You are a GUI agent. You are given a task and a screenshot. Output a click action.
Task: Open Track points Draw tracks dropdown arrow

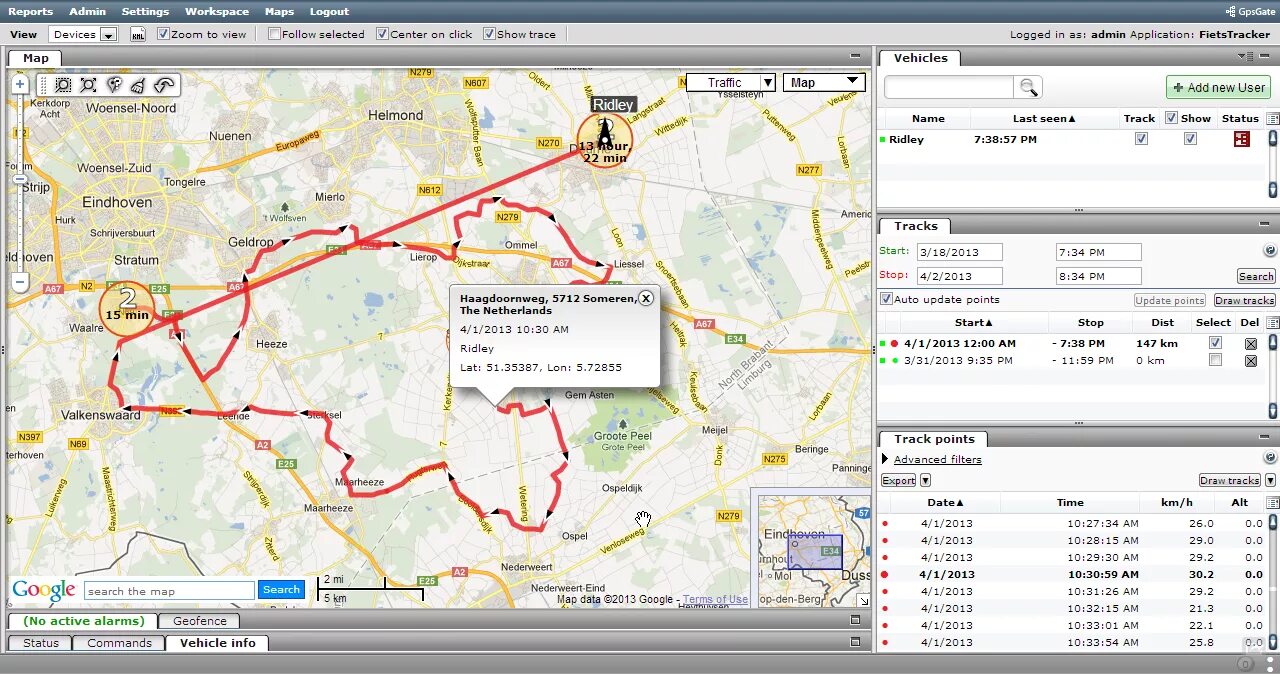(x=1270, y=480)
